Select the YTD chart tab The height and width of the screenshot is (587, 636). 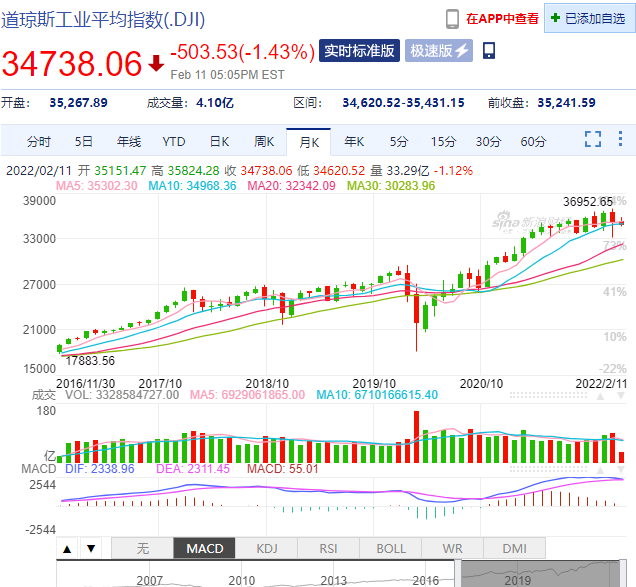174,142
